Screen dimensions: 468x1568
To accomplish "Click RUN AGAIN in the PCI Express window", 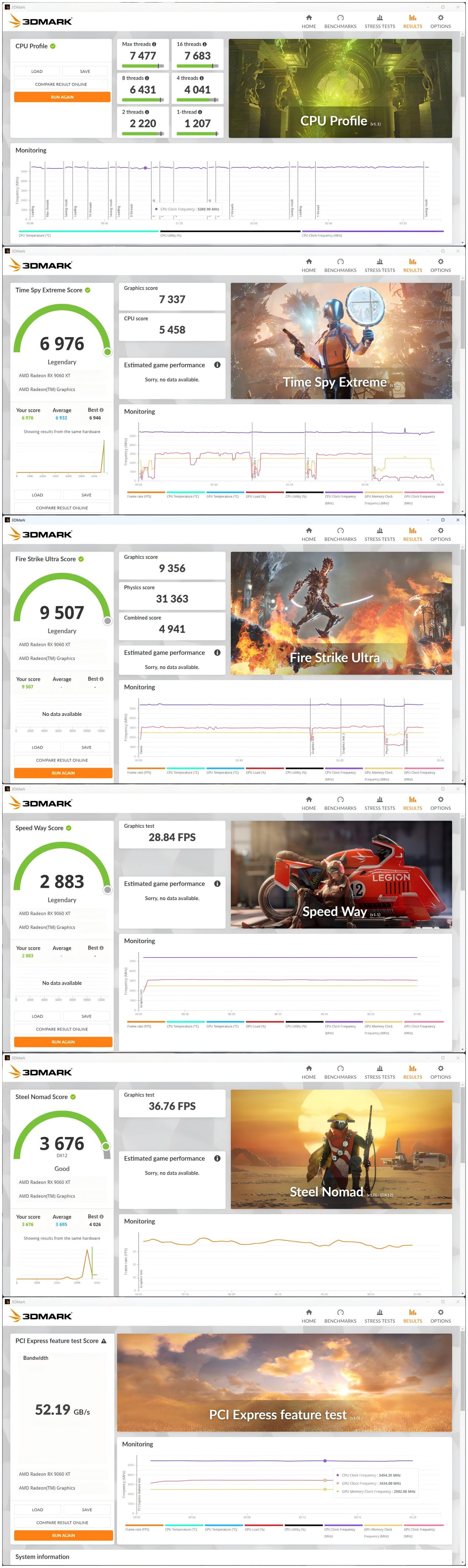I will [63, 1536].
